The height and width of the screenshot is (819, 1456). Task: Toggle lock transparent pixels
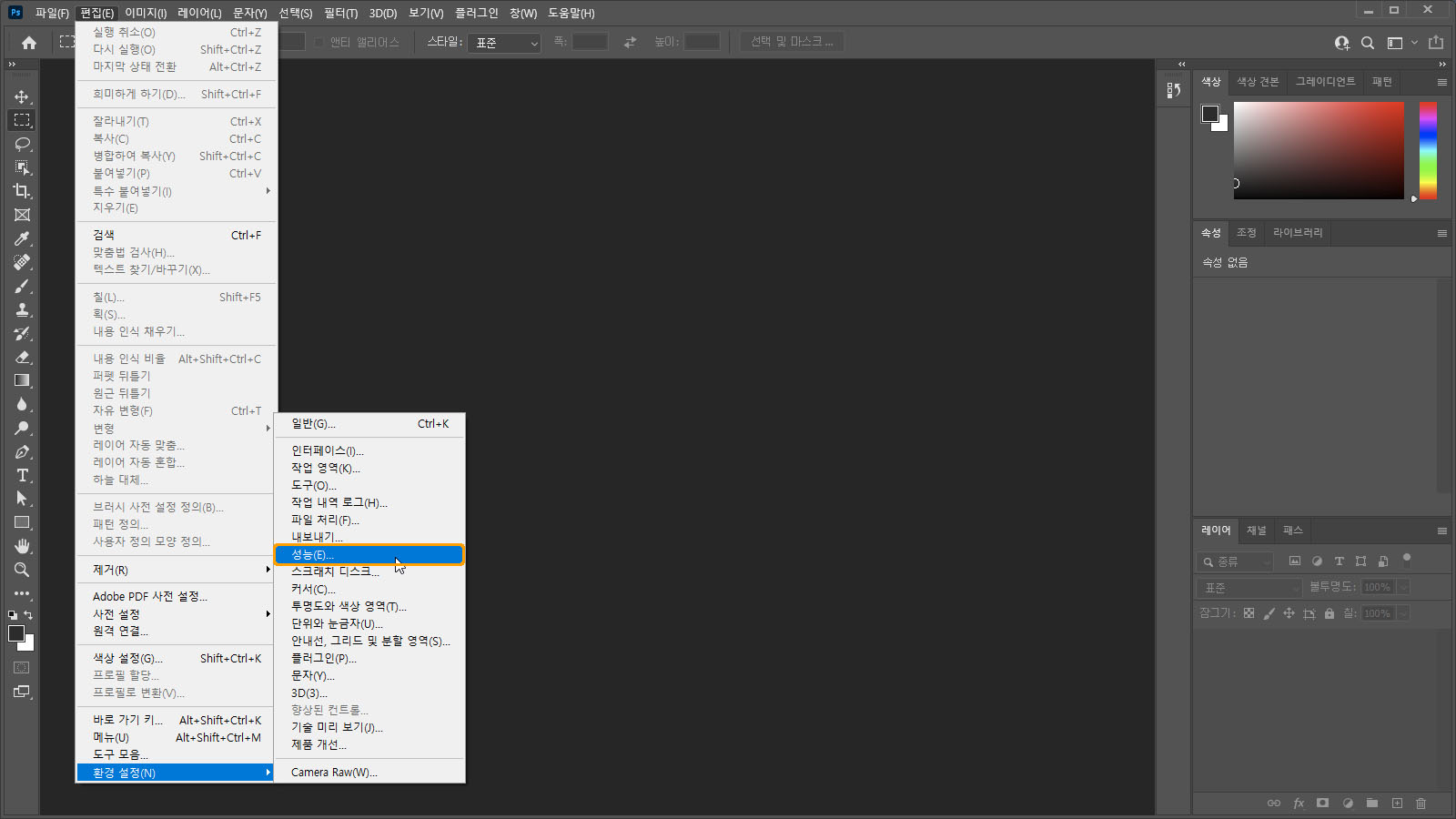coord(1249,613)
